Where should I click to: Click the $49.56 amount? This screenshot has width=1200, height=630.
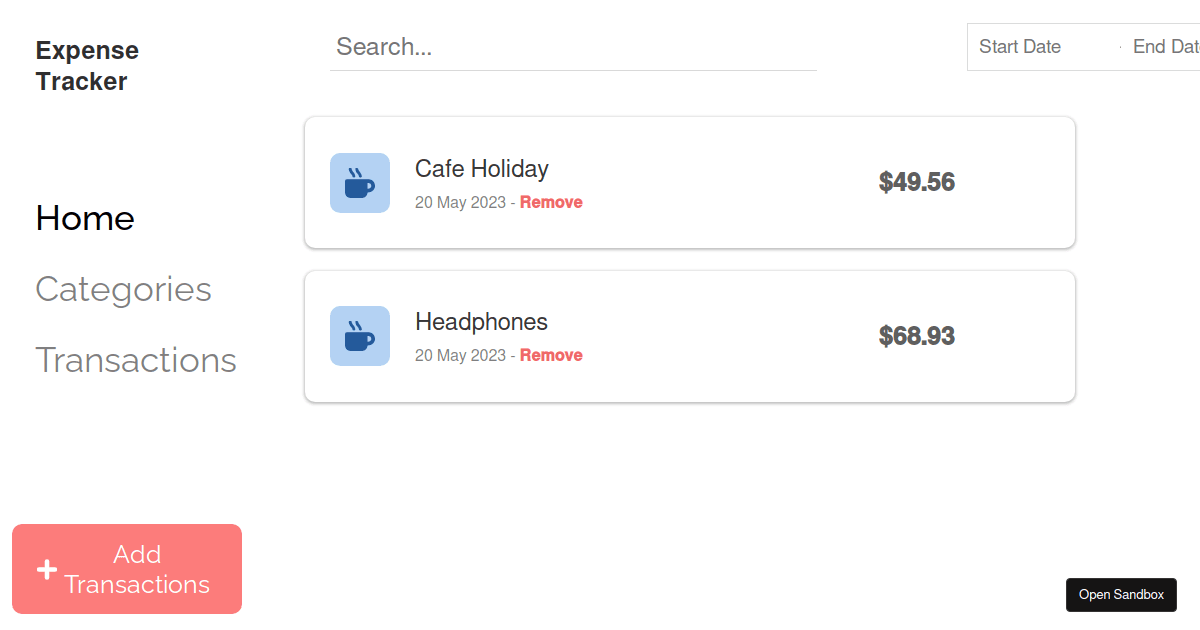(916, 182)
